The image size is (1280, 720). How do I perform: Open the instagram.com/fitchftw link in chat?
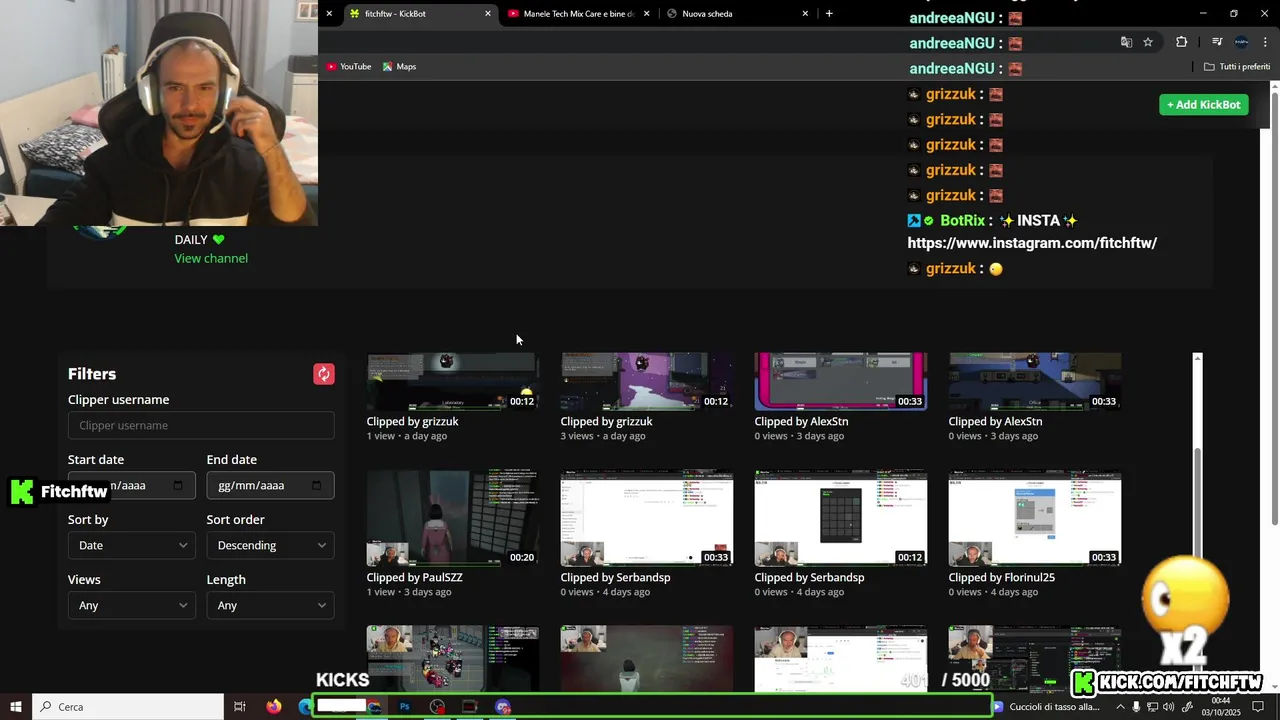1032,243
